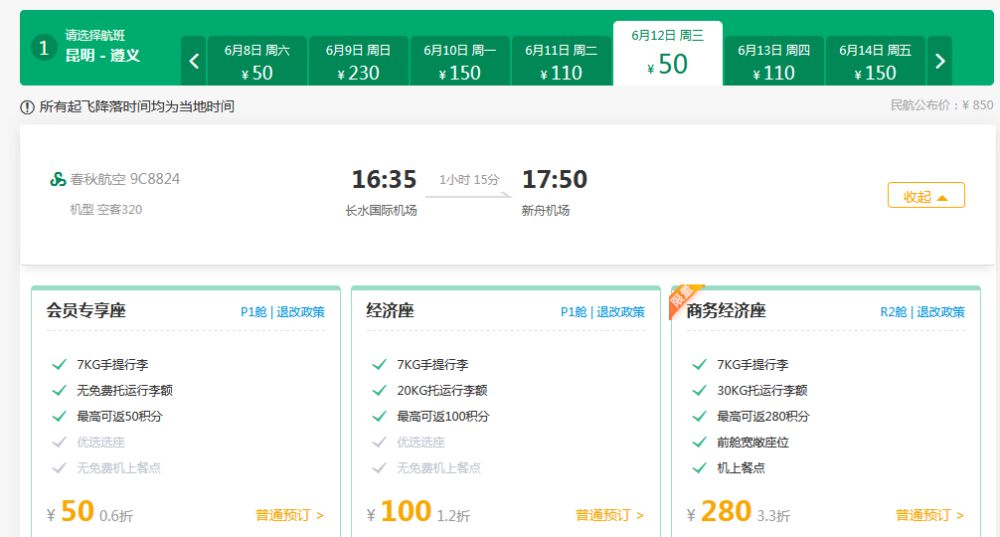Screen dimensions: 1000x537
Task: Select the 6月12日 周三 ¥50 date tab
Action: [x=668, y=54]
